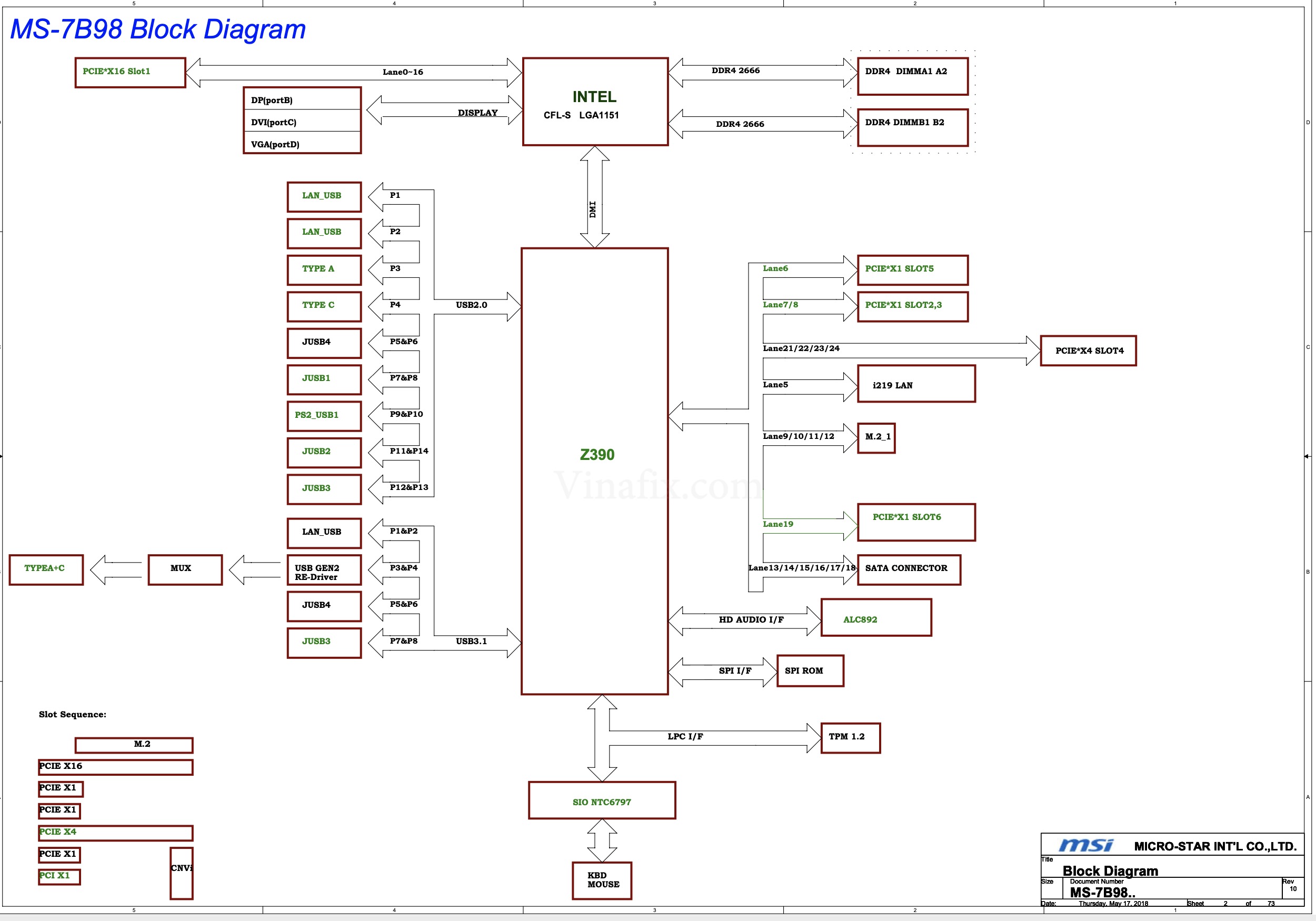The width and height of the screenshot is (1316, 921).
Task: Click the 'DISPLAY' arrow label
Action: click(477, 113)
